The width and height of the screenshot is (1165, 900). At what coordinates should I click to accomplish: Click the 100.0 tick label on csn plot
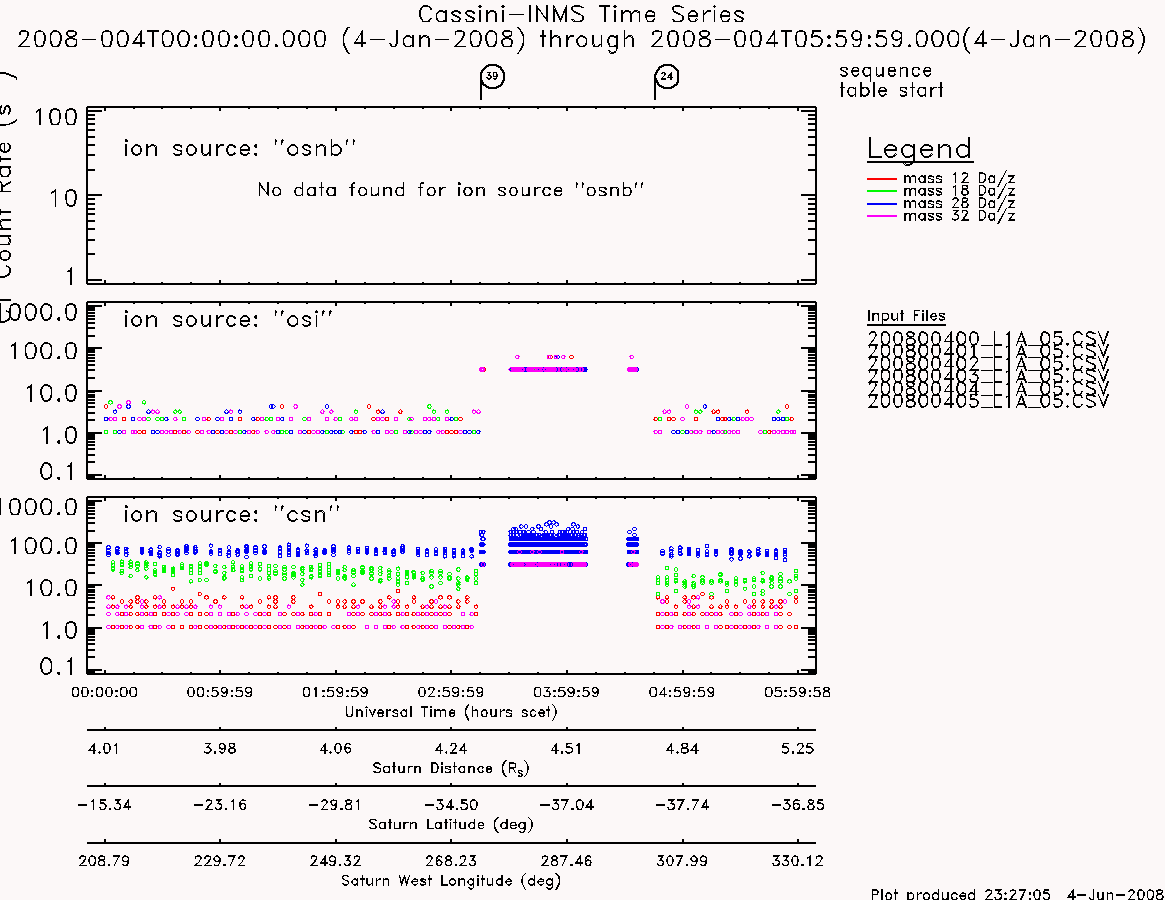(43, 545)
